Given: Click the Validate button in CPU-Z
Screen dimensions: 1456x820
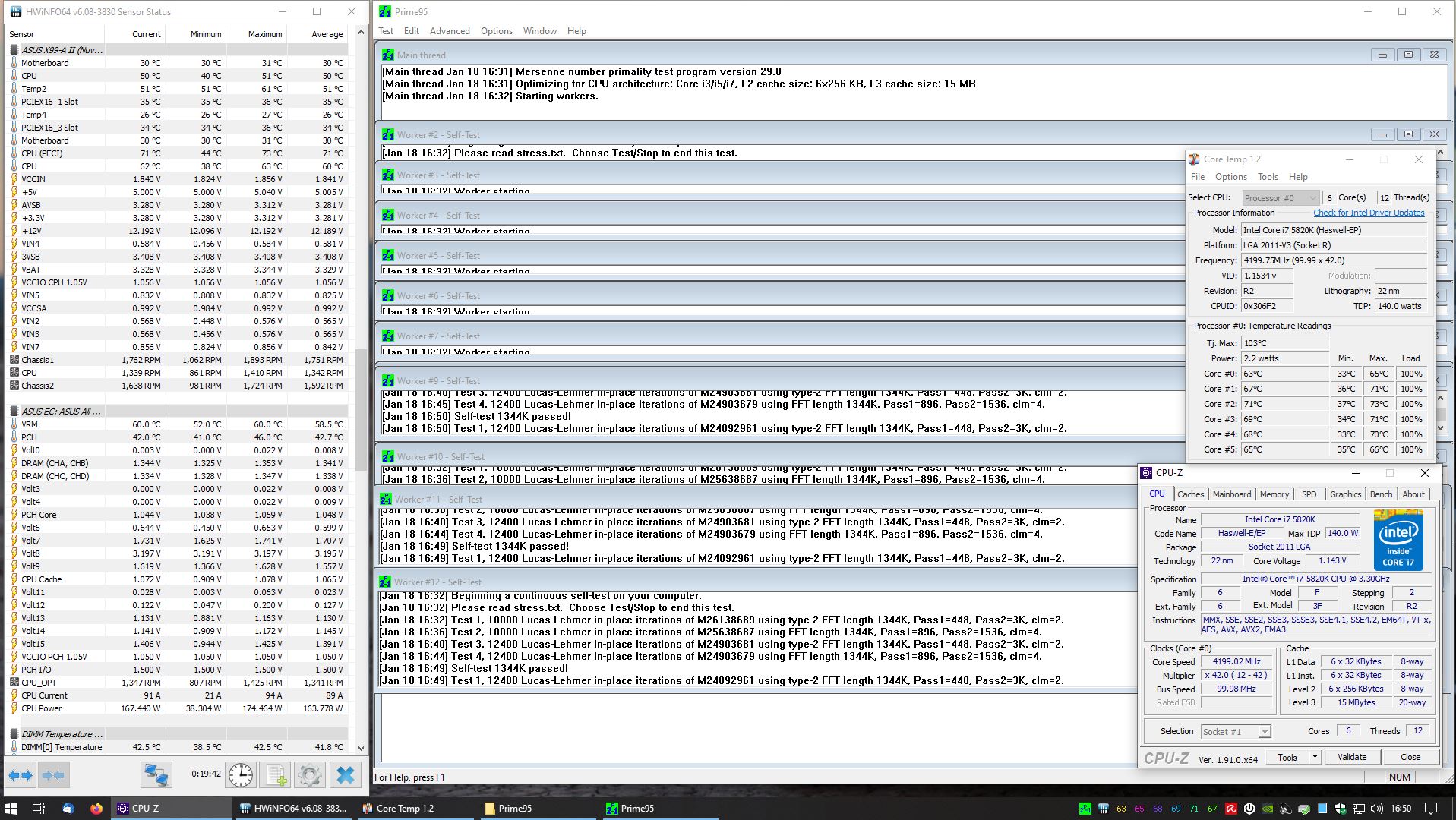Looking at the screenshot, I should click(x=1352, y=757).
